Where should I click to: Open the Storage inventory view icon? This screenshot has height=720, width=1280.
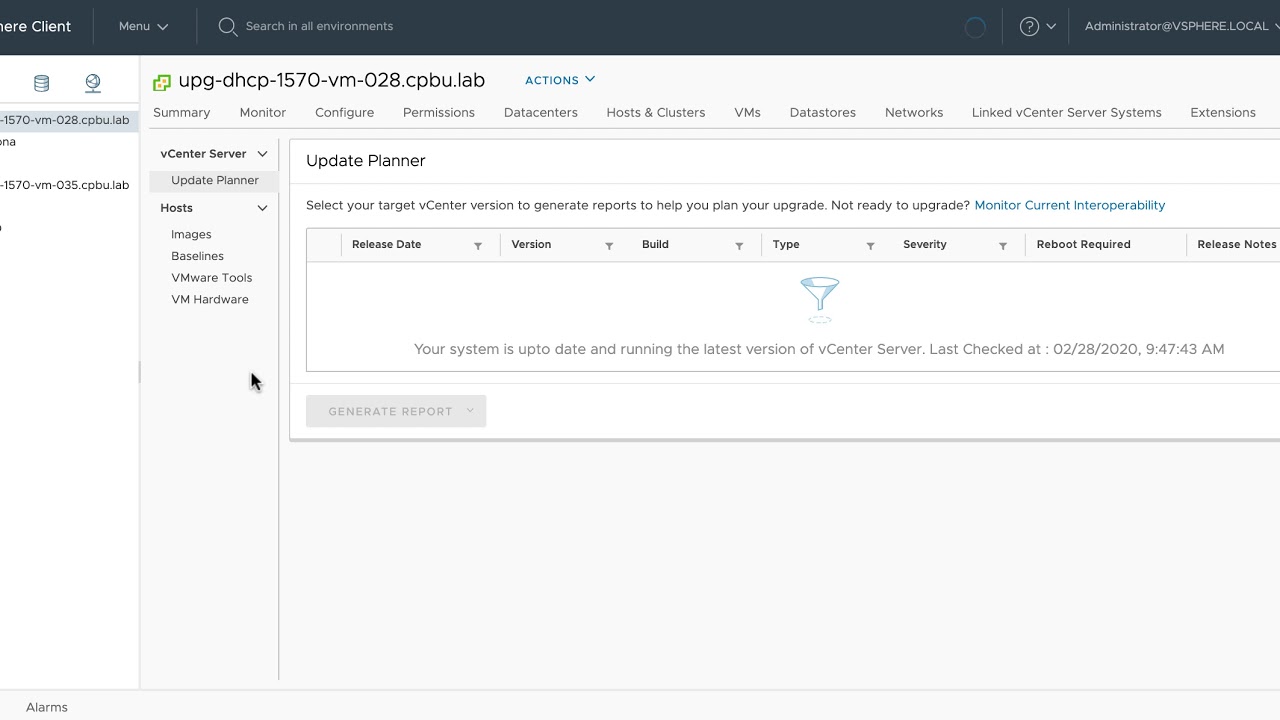pyautogui.click(x=41, y=83)
